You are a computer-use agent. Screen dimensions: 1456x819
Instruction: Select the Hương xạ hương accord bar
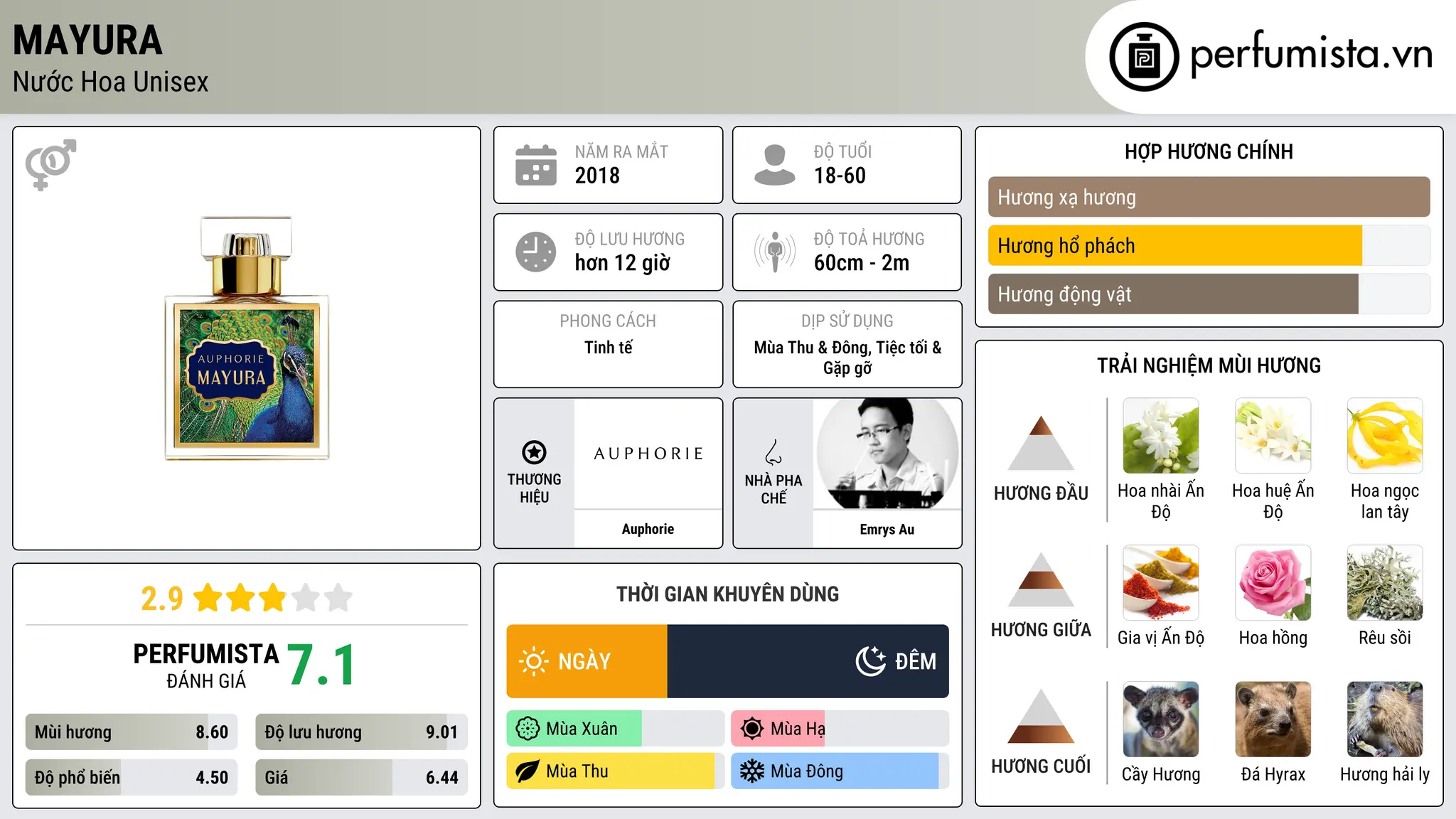pyautogui.click(x=1209, y=197)
